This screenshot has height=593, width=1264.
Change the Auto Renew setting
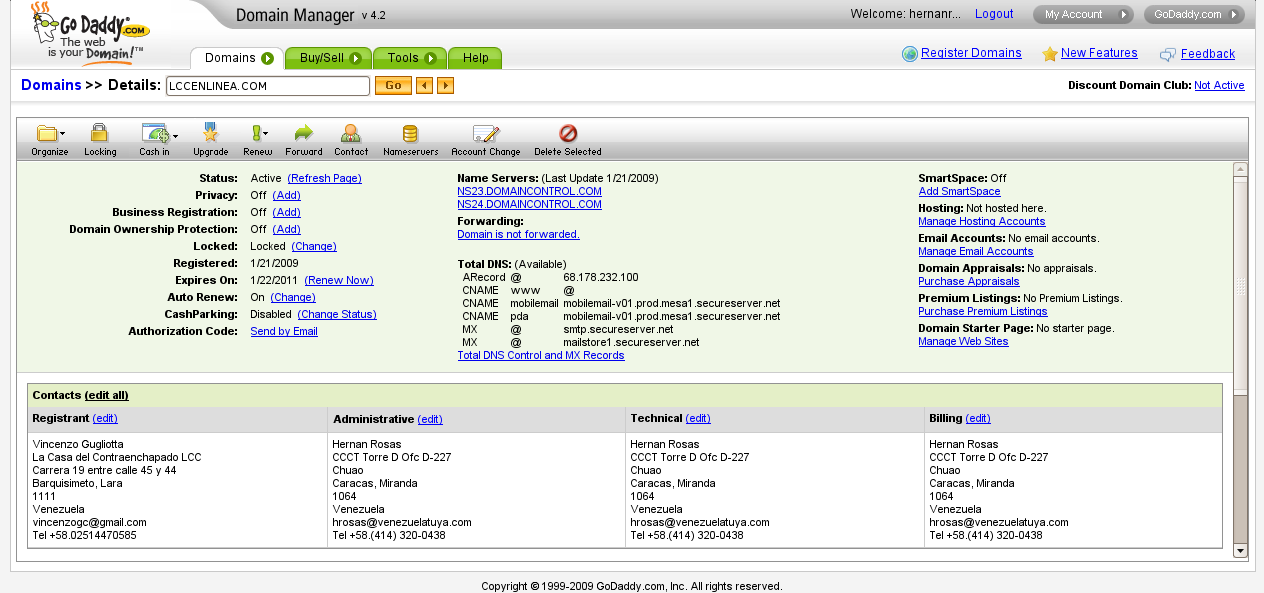(292, 297)
